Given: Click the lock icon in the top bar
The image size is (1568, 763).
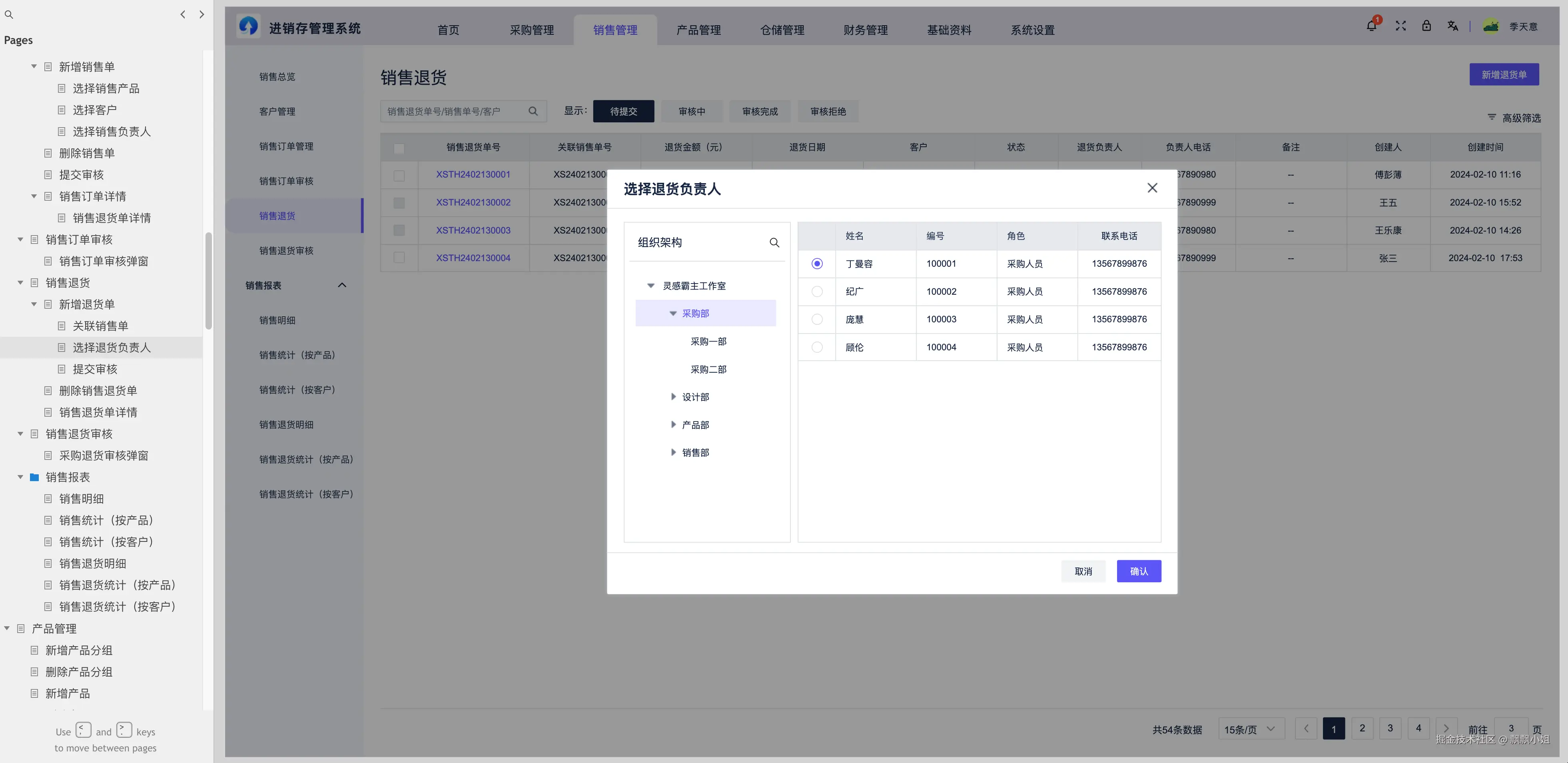Looking at the screenshot, I should click(1426, 26).
